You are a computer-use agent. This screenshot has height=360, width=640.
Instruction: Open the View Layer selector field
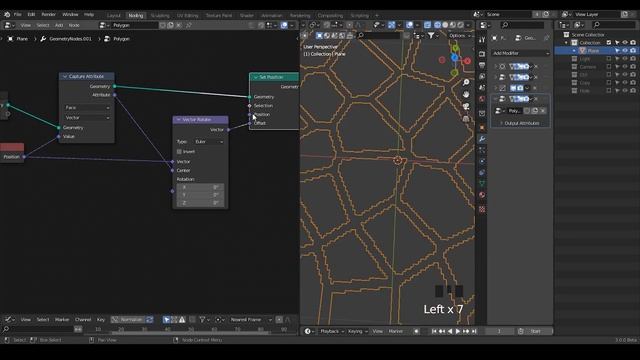coord(597,14)
